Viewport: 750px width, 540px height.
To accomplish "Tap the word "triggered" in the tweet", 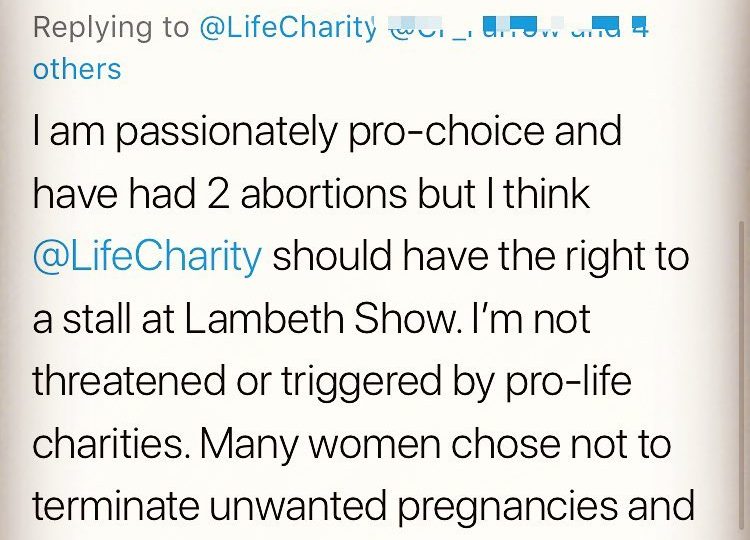I will tap(361, 382).
